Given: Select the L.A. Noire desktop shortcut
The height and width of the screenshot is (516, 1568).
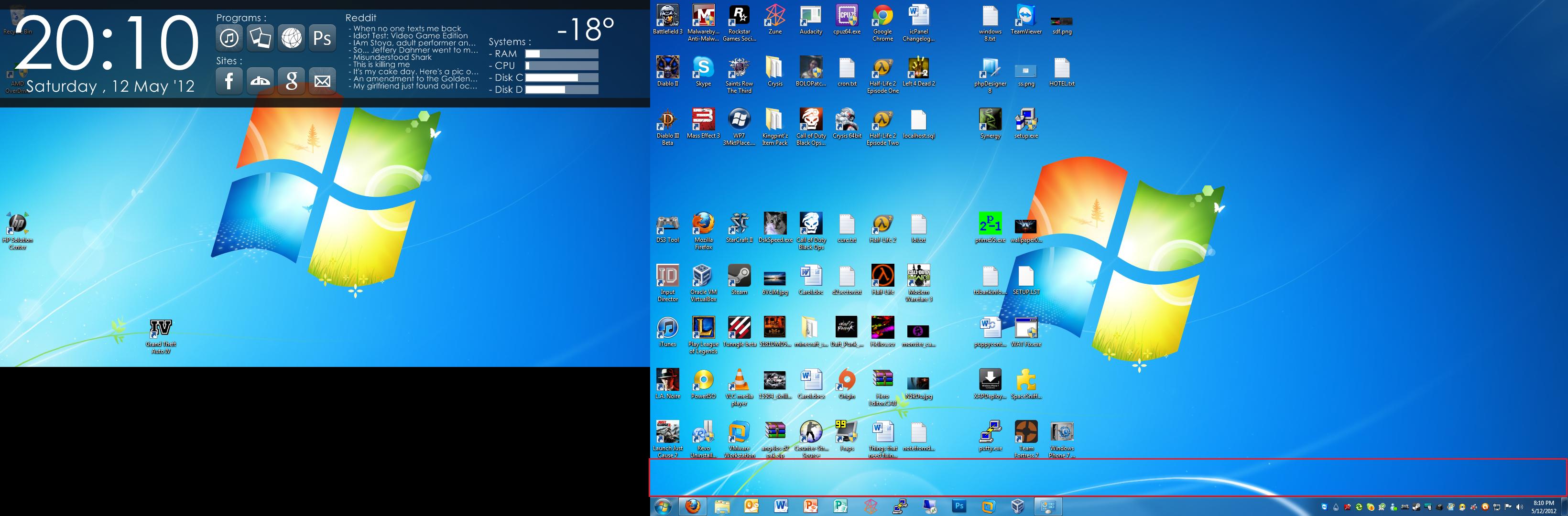Looking at the screenshot, I should pyautogui.click(x=668, y=385).
